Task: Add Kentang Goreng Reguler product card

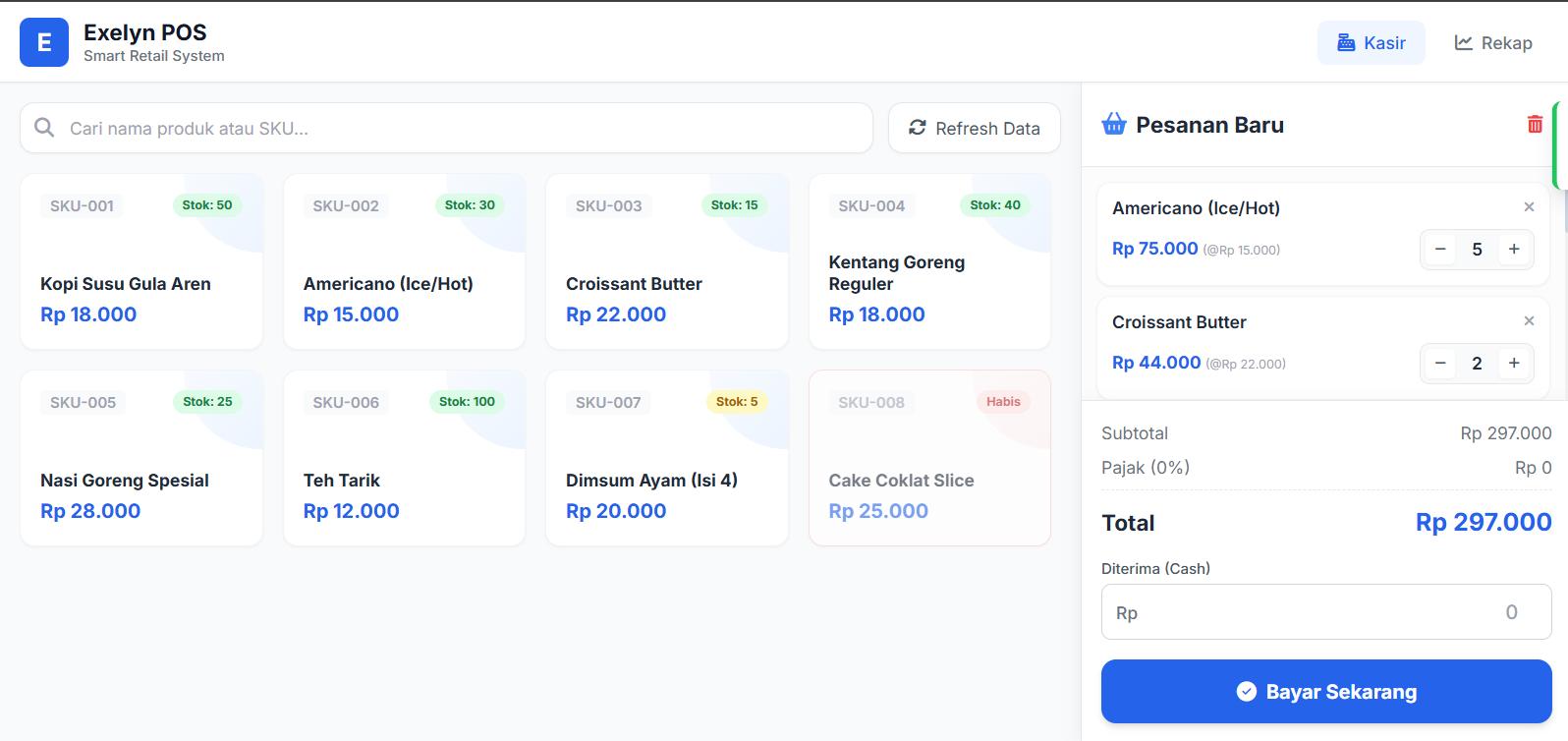Action: point(929,261)
